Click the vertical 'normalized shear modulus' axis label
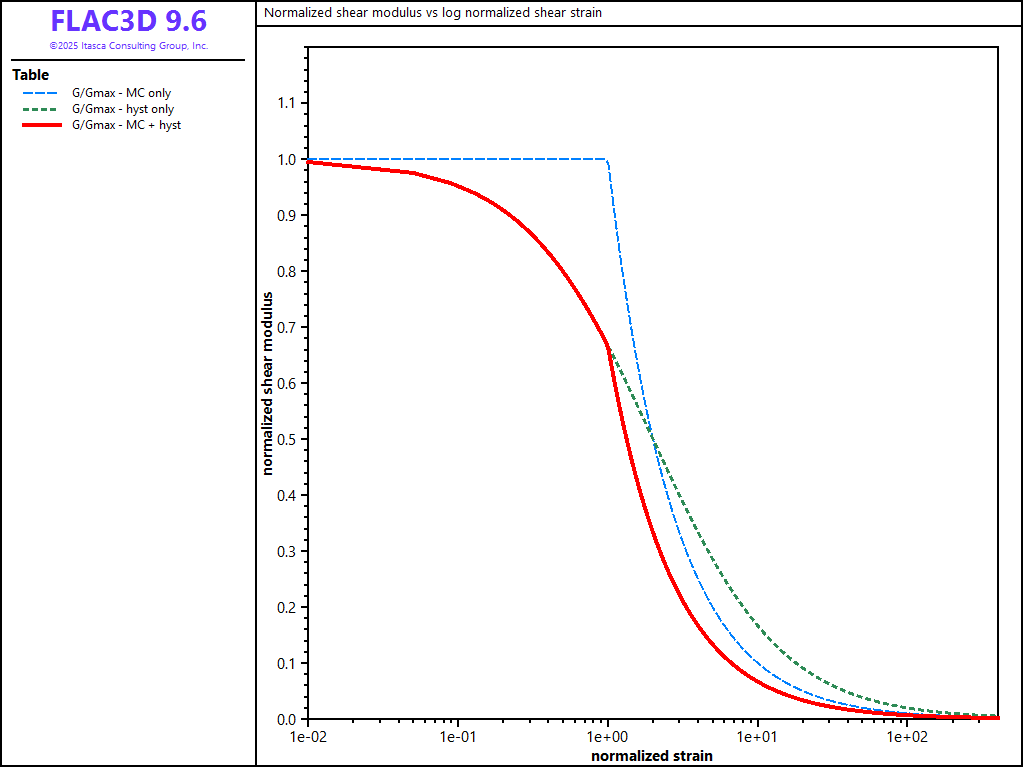Viewport: 1024px width, 768px height. (x=268, y=383)
